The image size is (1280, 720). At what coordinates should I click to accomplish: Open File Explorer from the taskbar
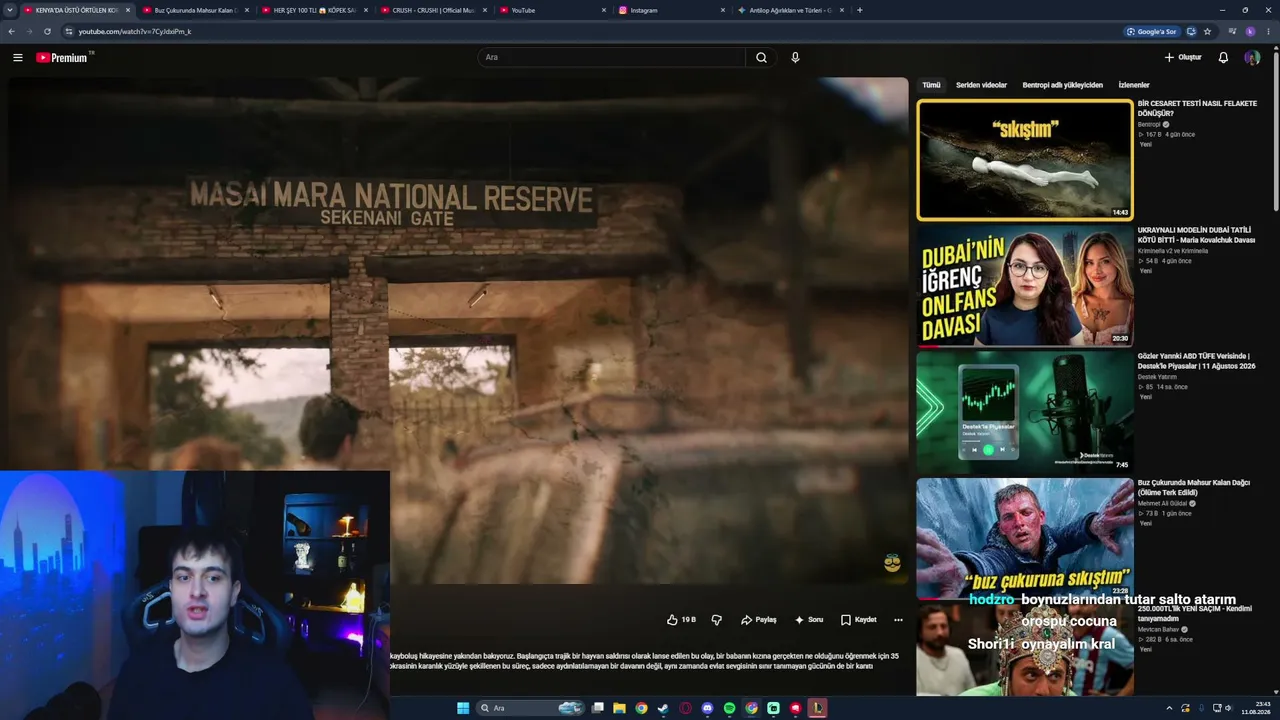click(x=619, y=708)
